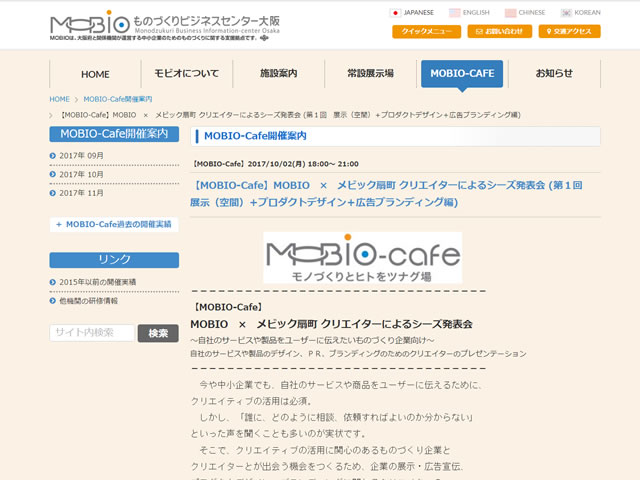
Task: Click arrow bullet beside 2017年 10月
Action: tap(53, 175)
